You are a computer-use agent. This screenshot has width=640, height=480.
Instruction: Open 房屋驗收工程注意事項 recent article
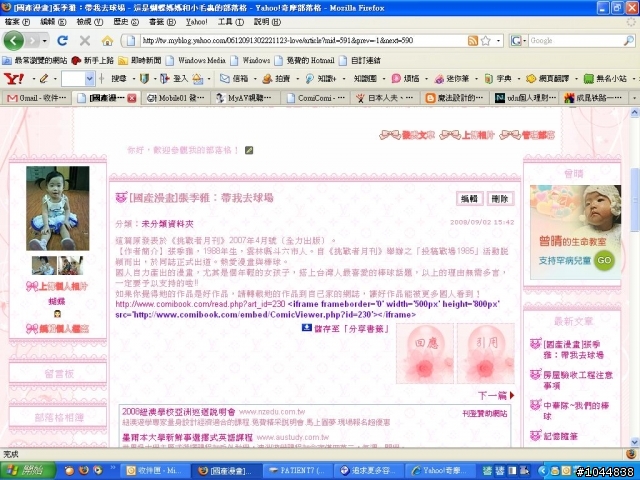pyautogui.click(x=578, y=380)
